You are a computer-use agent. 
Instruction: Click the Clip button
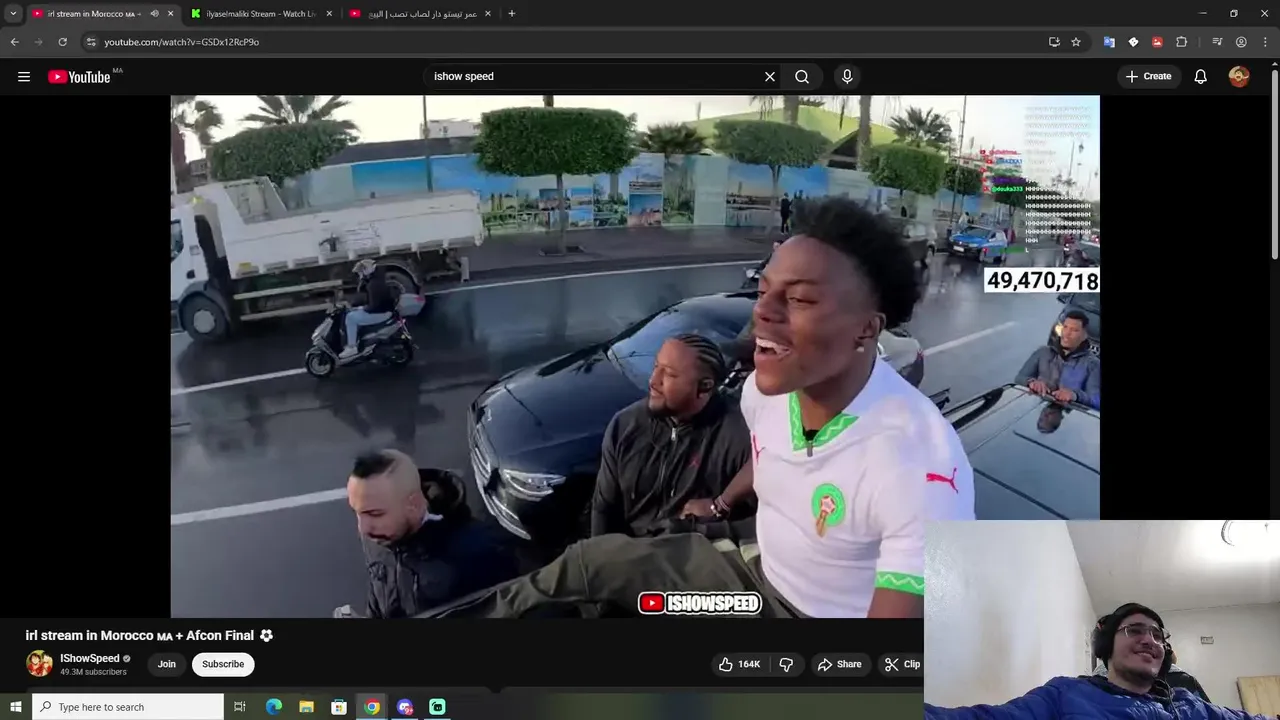point(902,664)
